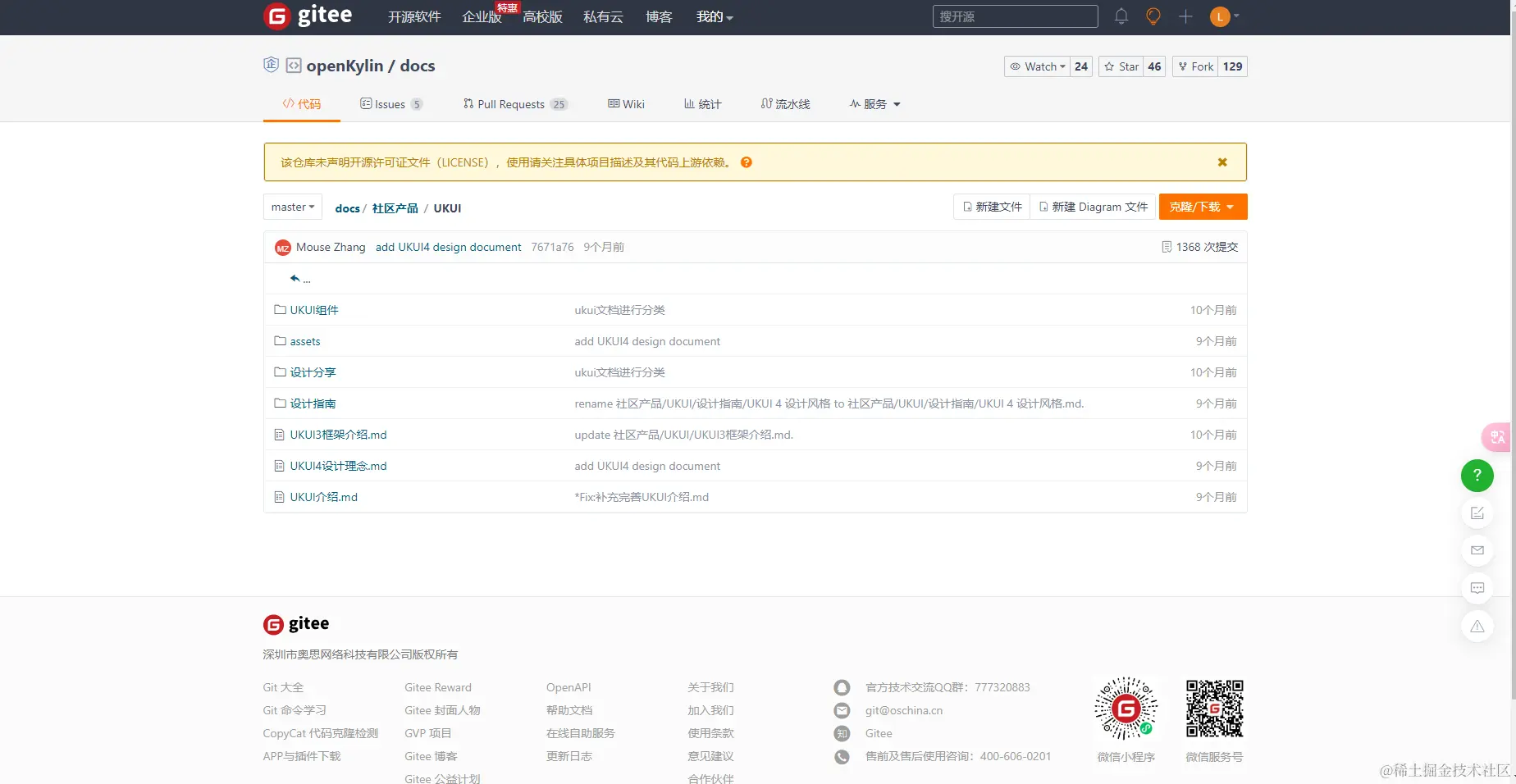Open 私有云 in top navigation
Screen dimensions: 1516x784
pyautogui.click(x=603, y=16)
